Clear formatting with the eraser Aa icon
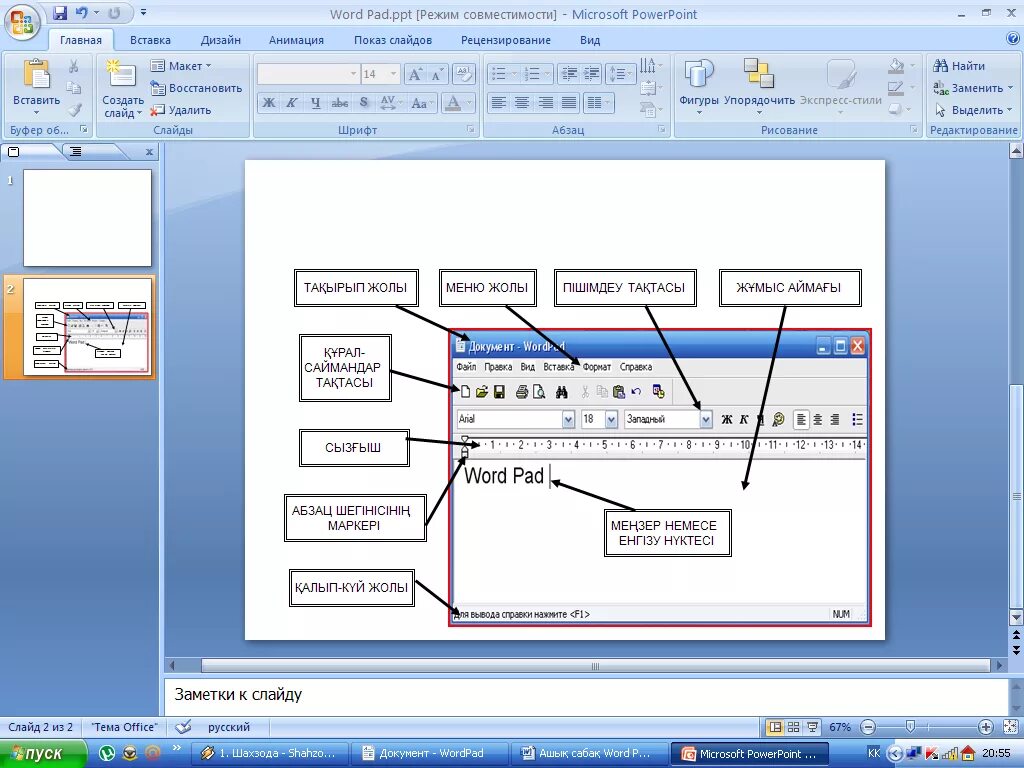This screenshot has height=768, width=1024. [x=464, y=74]
